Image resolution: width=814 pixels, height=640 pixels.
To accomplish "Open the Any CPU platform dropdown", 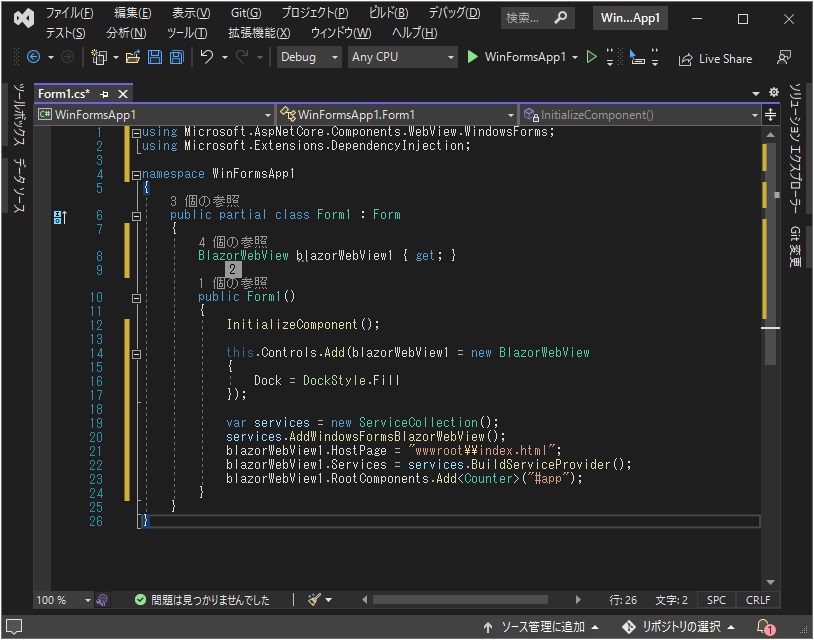I will point(402,58).
